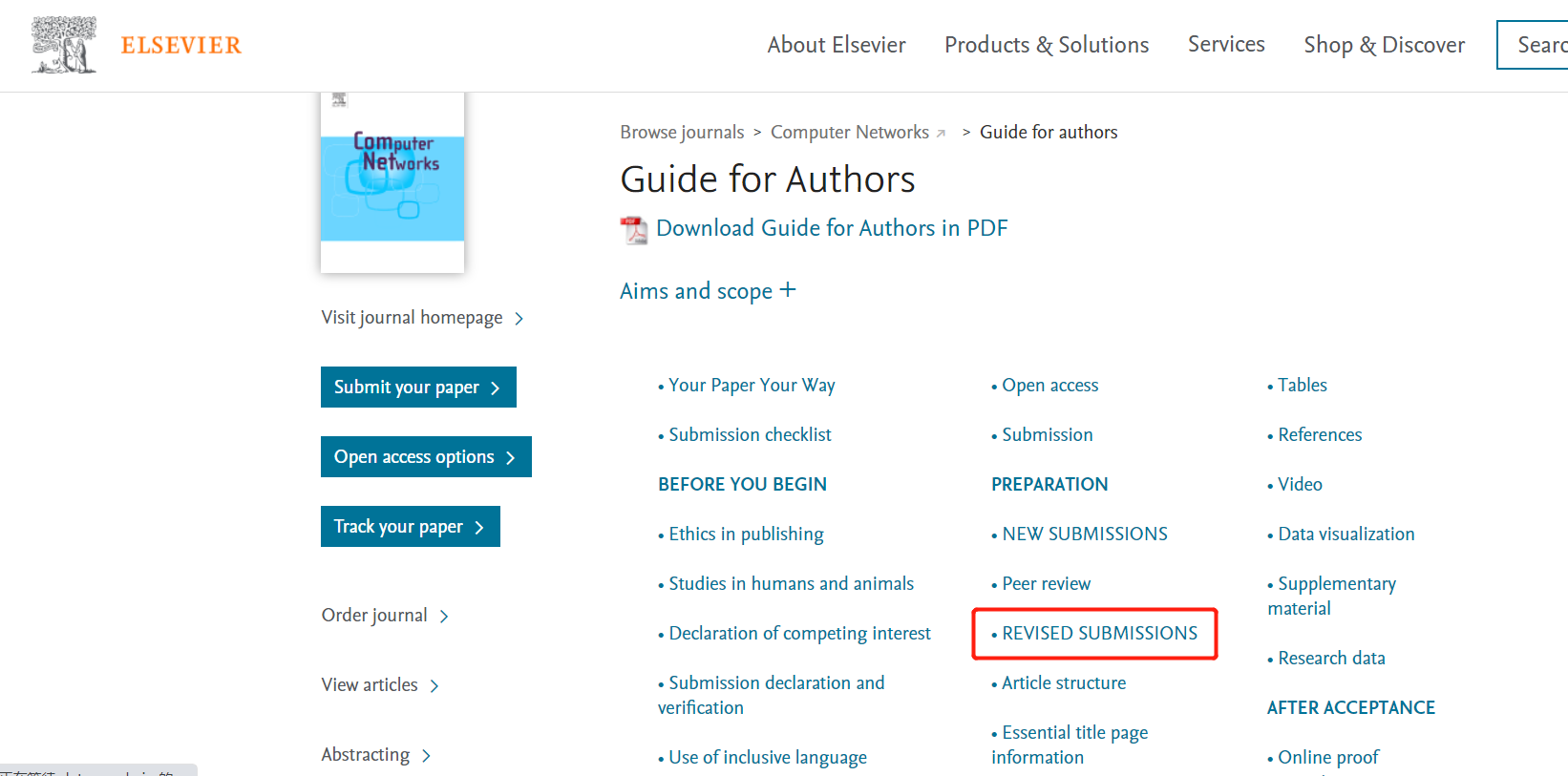The height and width of the screenshot is (776, 1568).
Task: Jump to Article structure section
Action: click(1064, 683)
